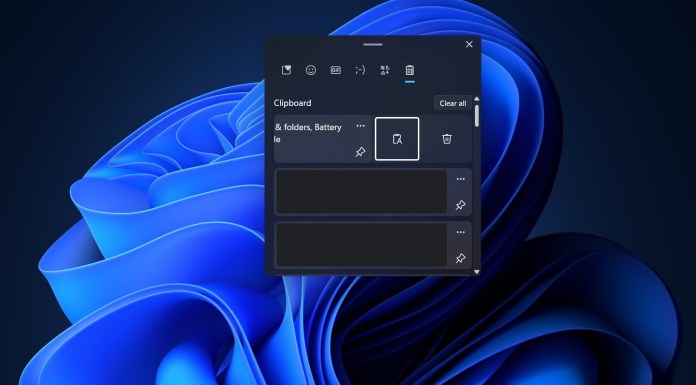The image size is (696, 385).
Task: Paste the '& folders, Battery' text entry
Action: [x=308, y=133]
